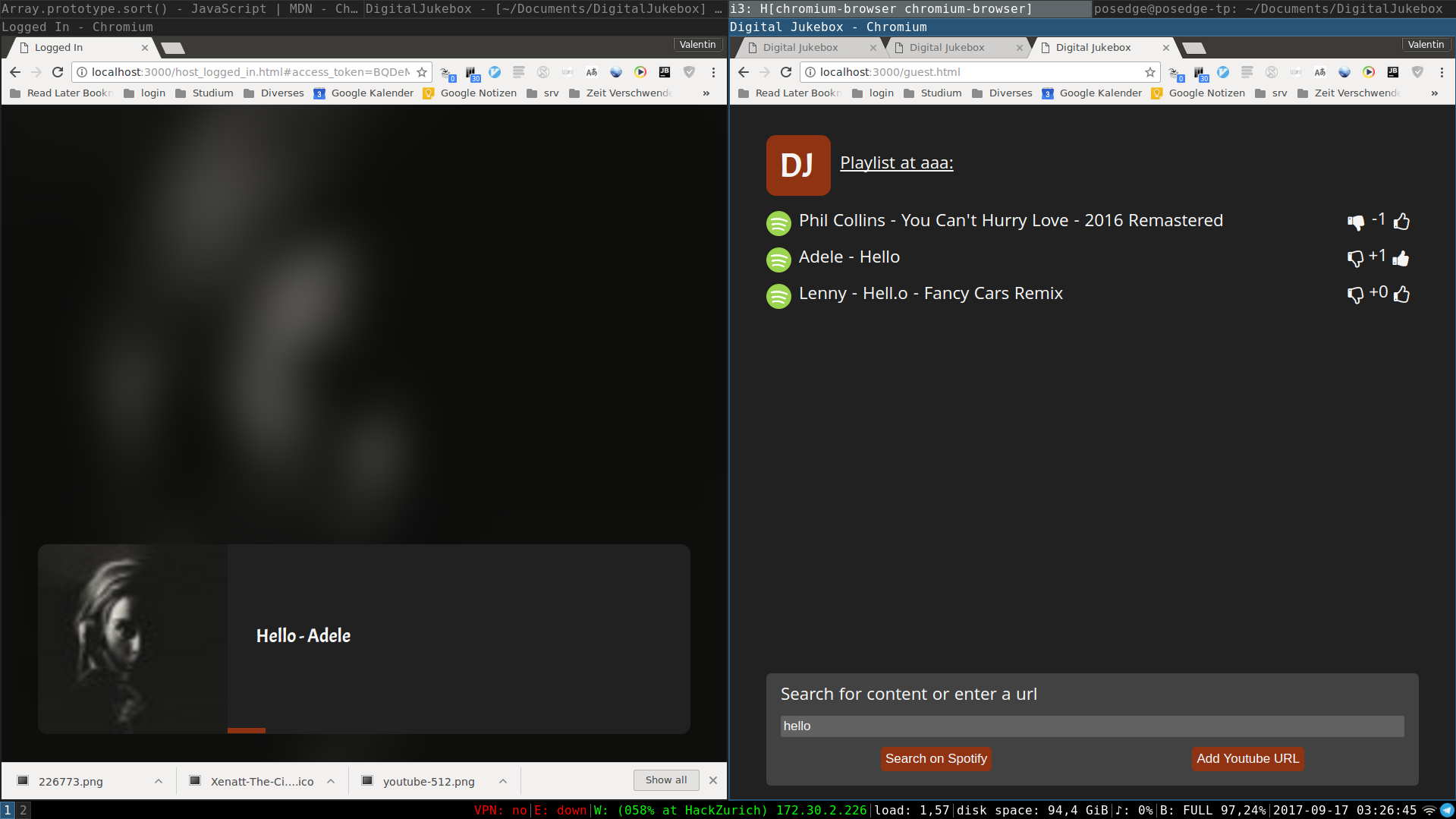Click the orange song progress bar
Screen dimensions: 1456x819
(x=247, y=731)
